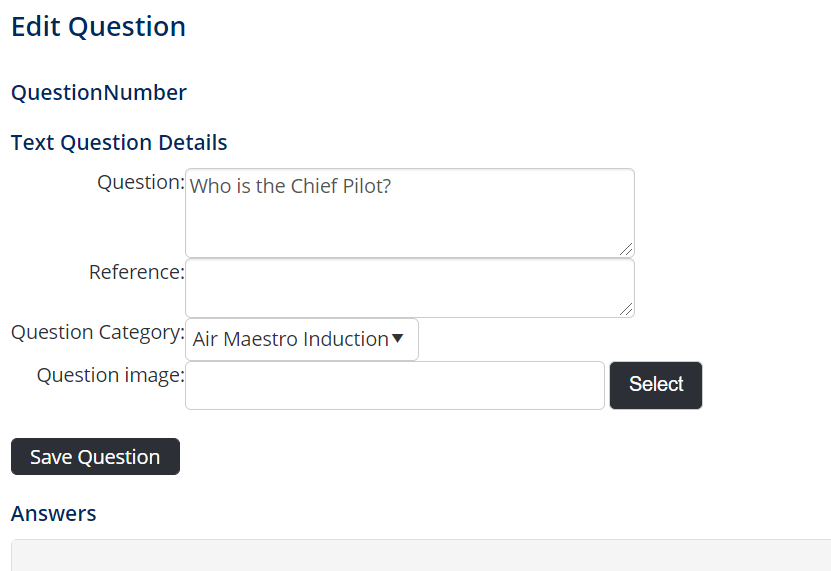Click the Answers section heading
Viewport: 831px width, 571px height.
[54, 514]
